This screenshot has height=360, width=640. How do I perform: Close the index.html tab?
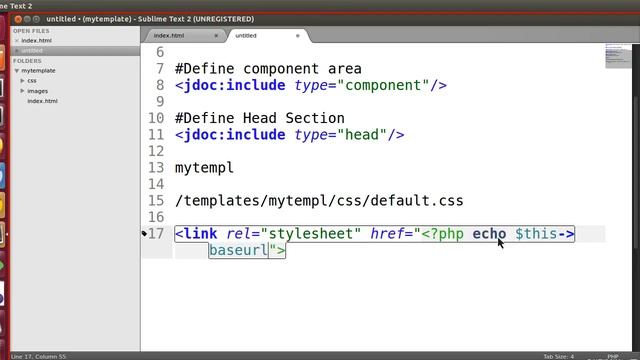216,36
